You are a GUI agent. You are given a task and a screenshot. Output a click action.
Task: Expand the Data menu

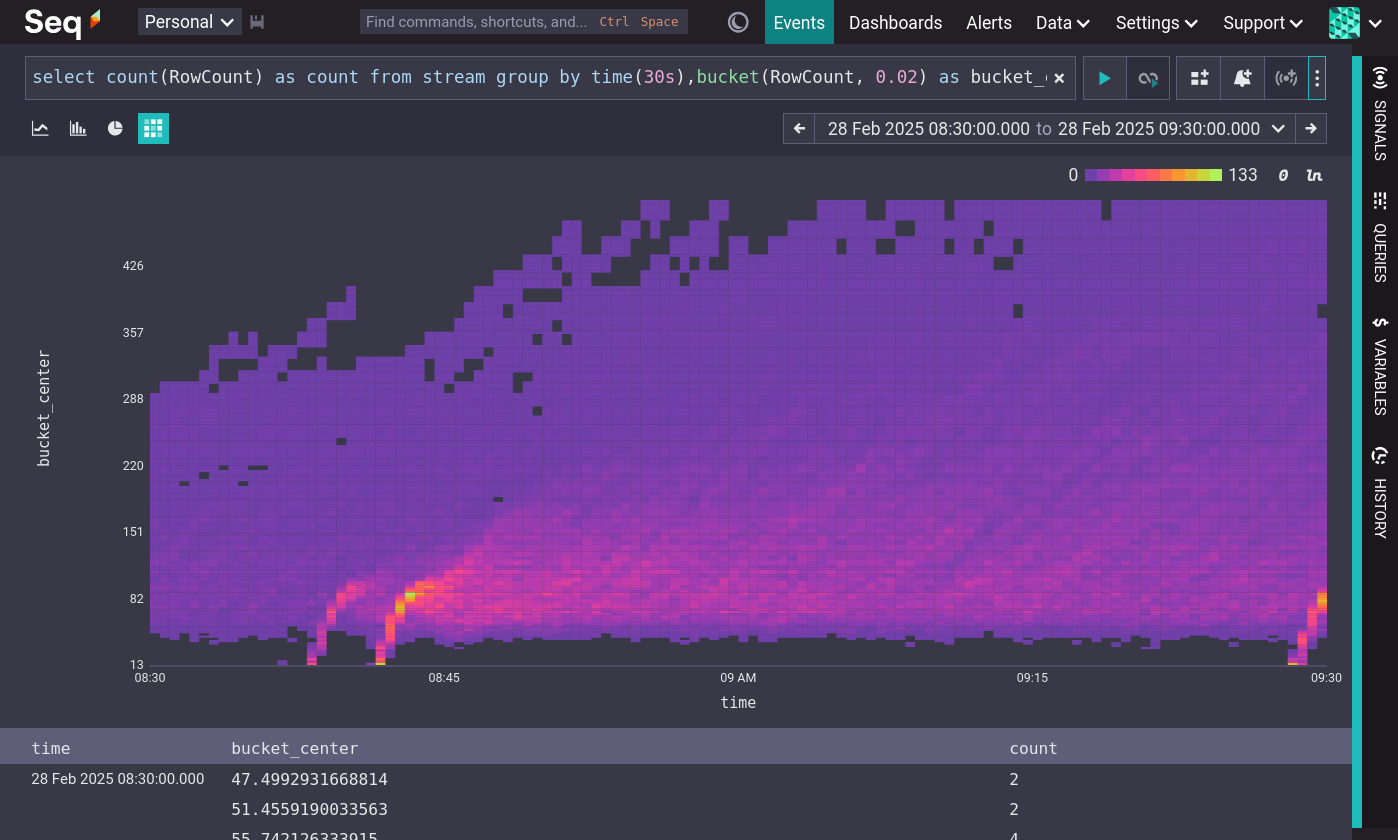click(1063, 22)
